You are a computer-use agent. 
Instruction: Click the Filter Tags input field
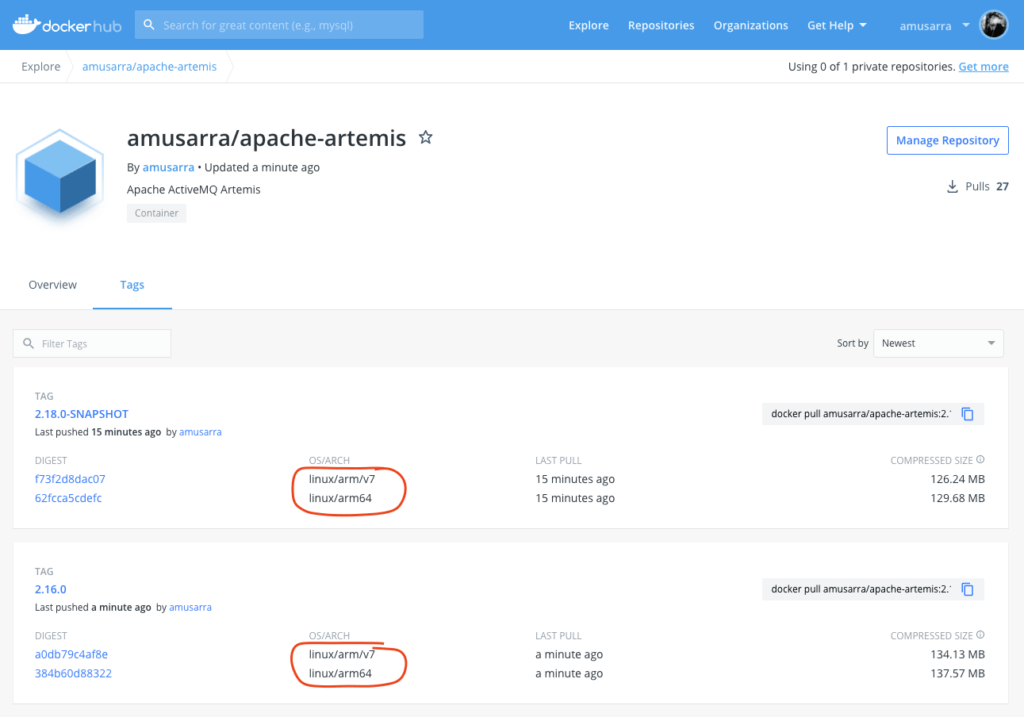click(x=92, y=343)
